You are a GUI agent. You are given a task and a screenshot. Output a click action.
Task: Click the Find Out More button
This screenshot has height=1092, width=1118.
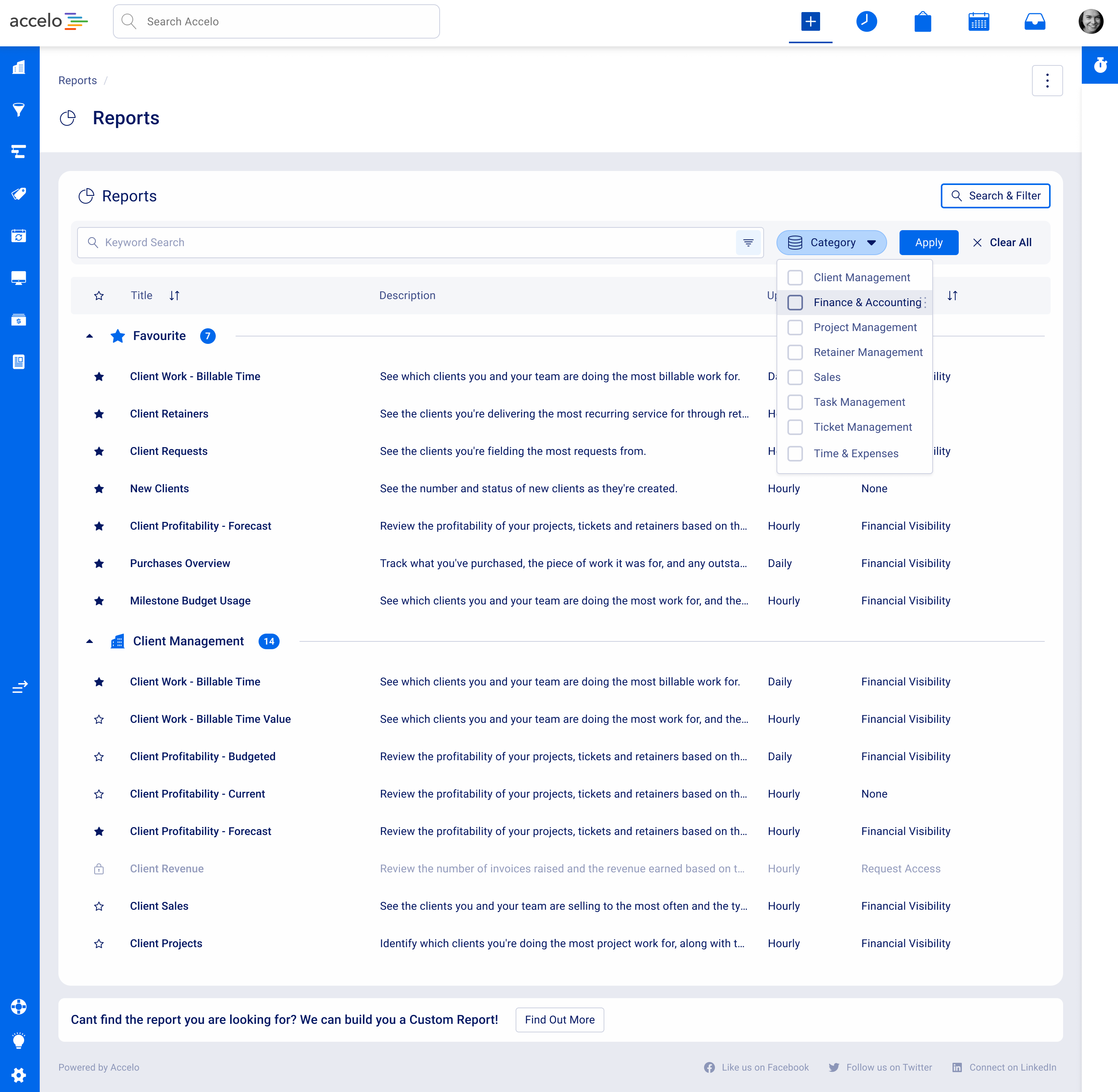coord(559,1020)
